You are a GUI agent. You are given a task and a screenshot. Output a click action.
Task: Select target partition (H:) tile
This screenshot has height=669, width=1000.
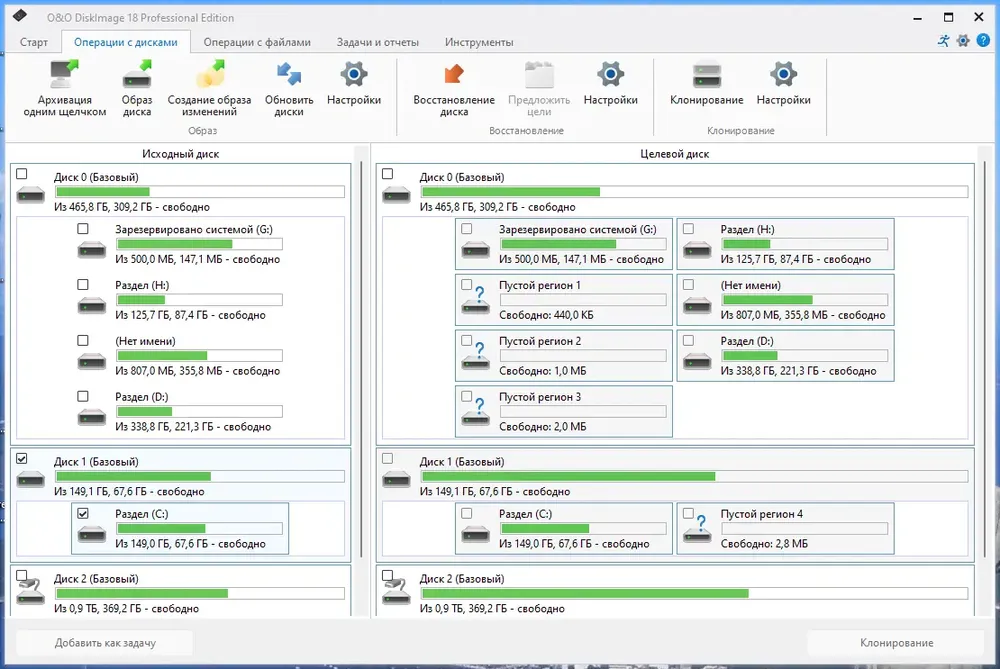pos(785,244)
